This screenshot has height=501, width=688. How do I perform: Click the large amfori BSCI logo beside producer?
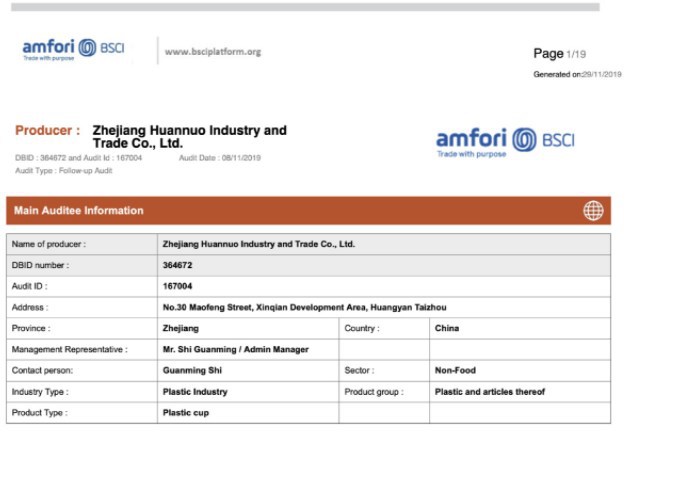click(x=505, y=142)
